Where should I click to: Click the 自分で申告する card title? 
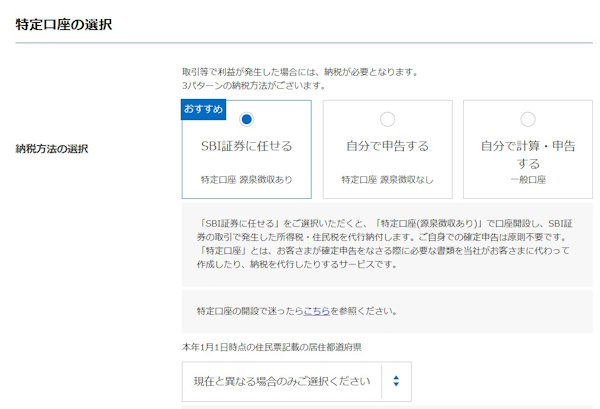pyautogui.click(x=387, y=146)
